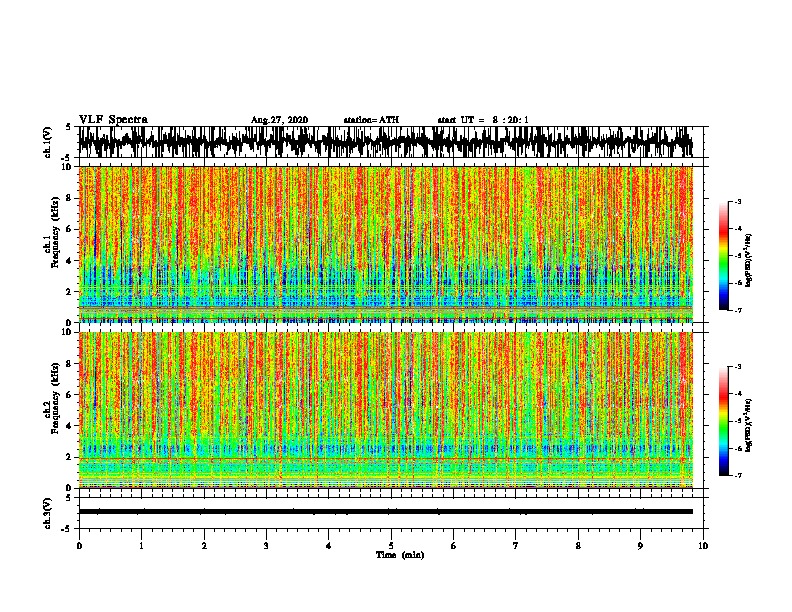Image resolution: width=792 pixels, height=612 pixels.
Task: Click the red 1 kHz line in ch.1 spectrogram
Action: pos(386,307)
